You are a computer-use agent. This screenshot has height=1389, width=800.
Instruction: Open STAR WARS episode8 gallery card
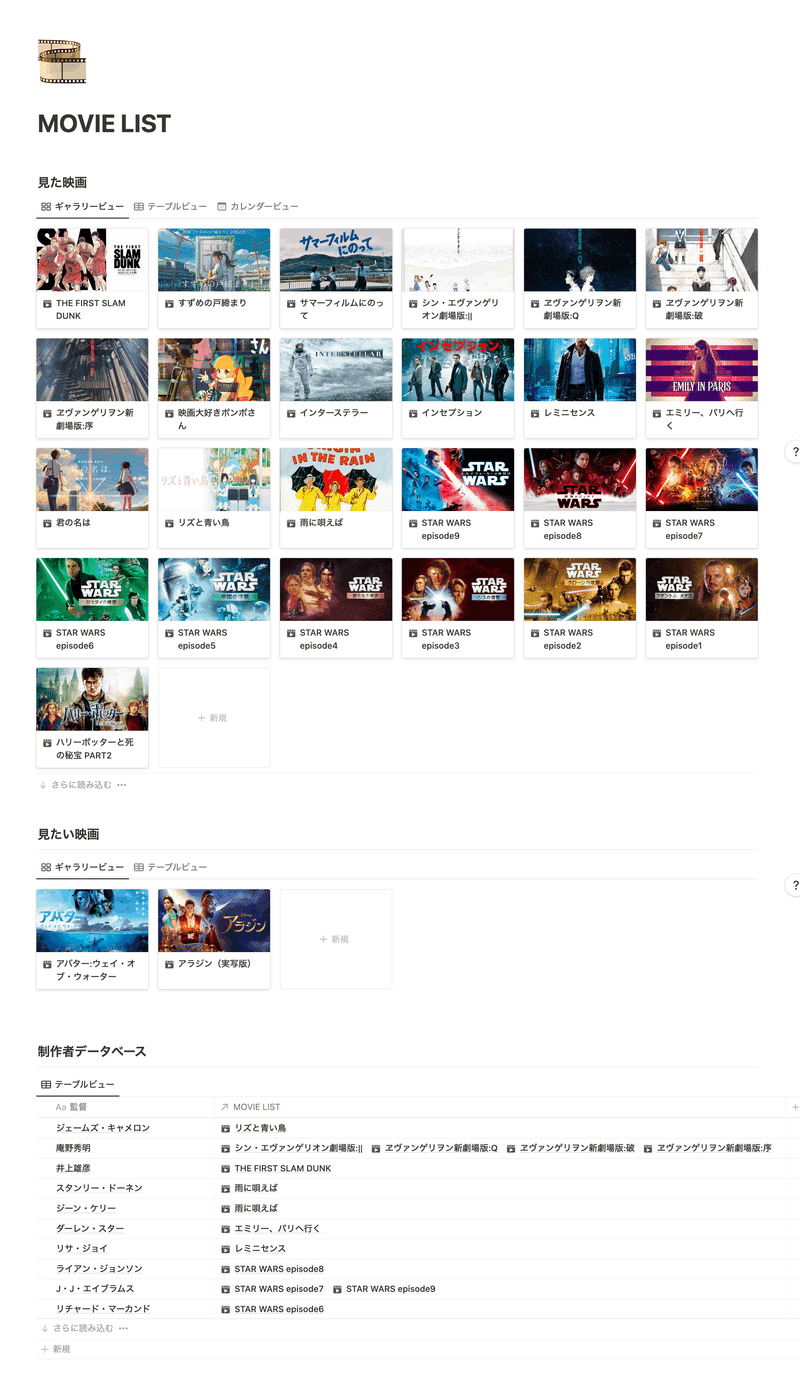(580, 498)
